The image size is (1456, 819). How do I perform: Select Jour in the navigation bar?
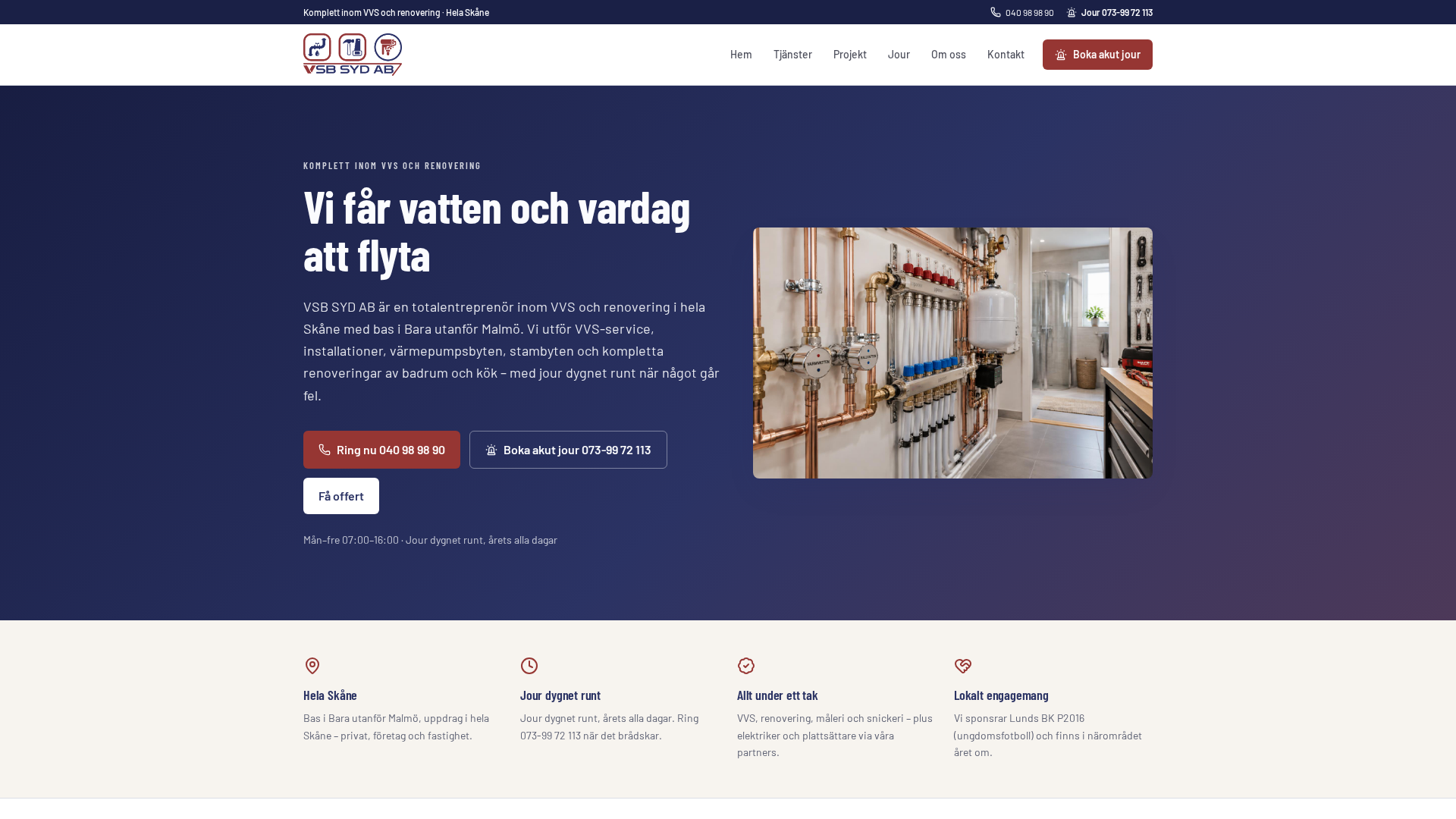tap(899, 55)
